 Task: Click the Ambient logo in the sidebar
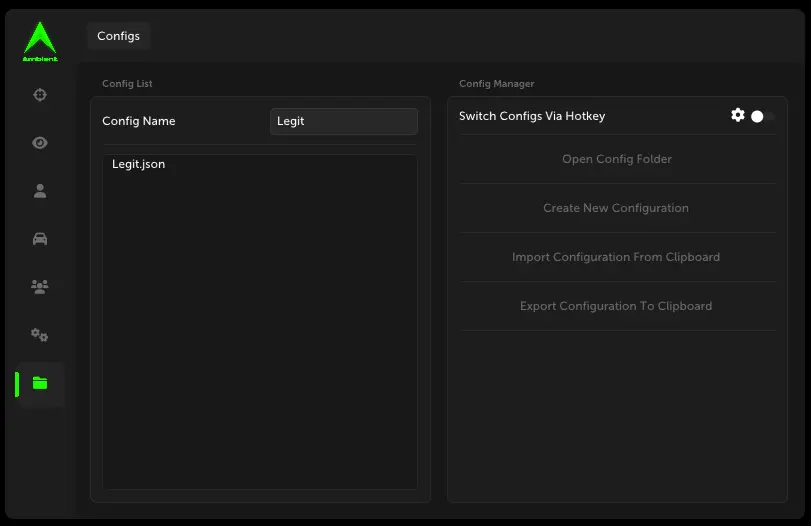[x=40, y=42]
